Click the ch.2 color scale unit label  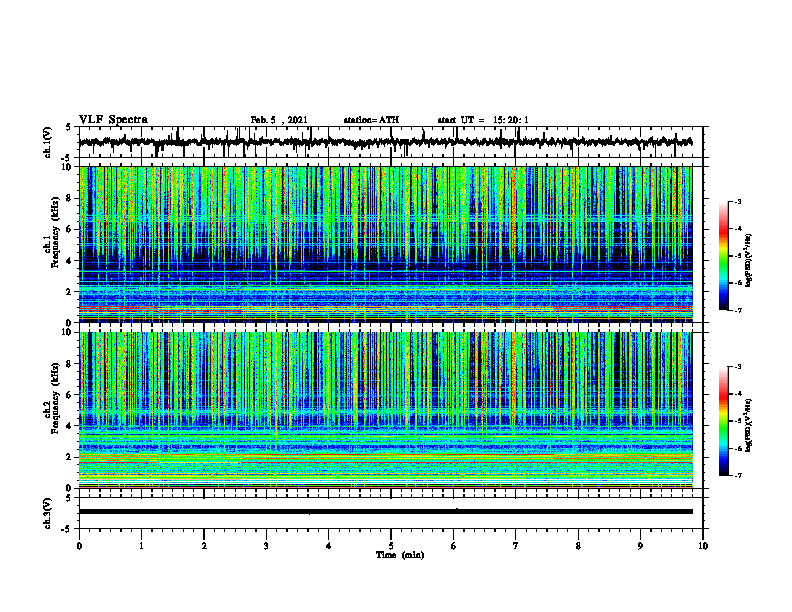(749, 425)
